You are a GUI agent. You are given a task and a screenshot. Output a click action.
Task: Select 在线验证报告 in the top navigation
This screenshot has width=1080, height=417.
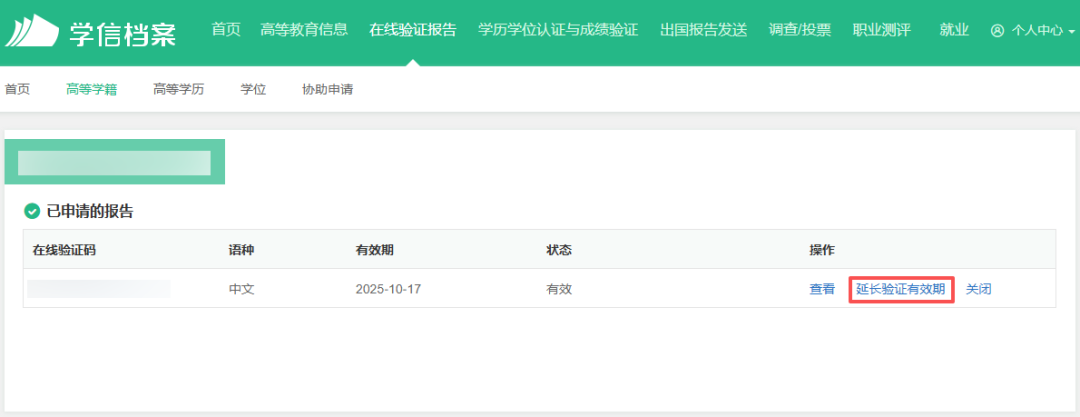(412, 30)
